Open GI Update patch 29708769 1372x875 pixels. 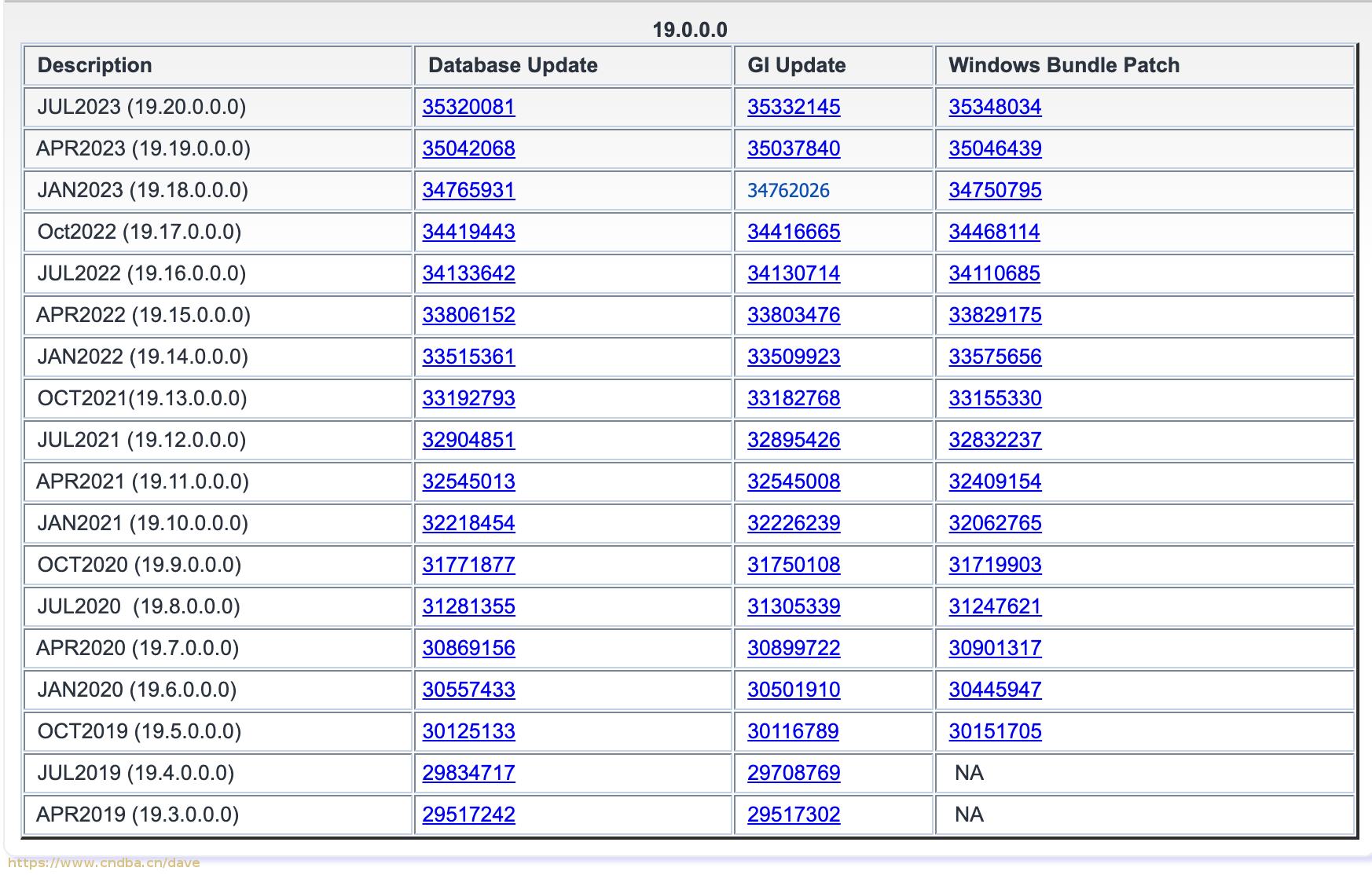(794, 773)
